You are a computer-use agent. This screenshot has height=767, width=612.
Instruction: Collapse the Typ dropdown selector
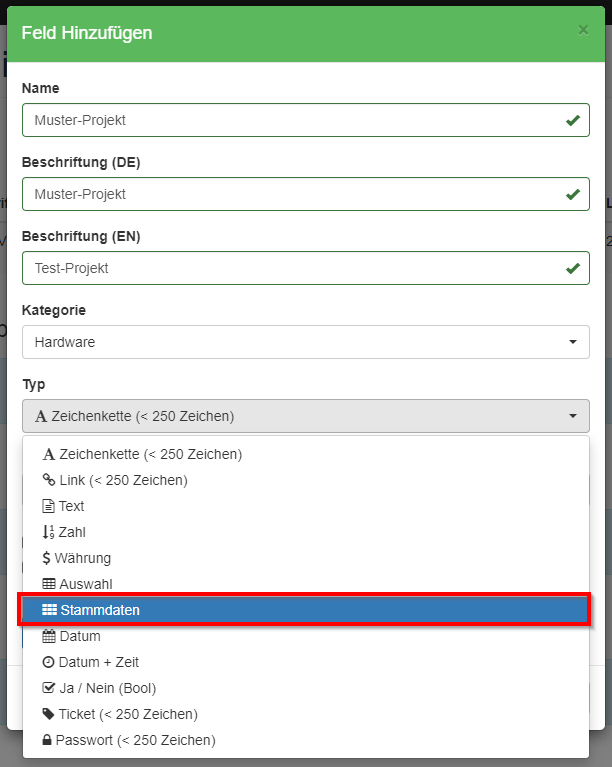305,416
